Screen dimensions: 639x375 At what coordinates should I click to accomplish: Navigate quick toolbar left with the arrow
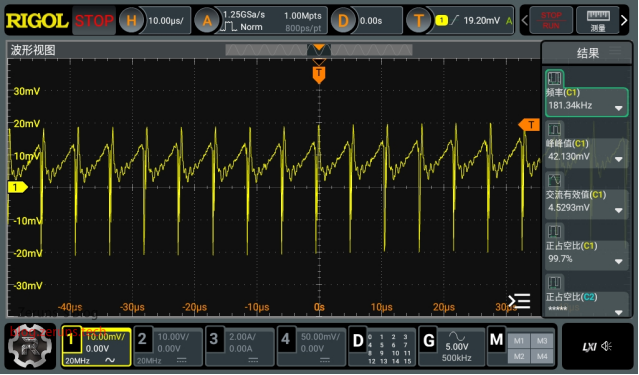tap(525, 20)
